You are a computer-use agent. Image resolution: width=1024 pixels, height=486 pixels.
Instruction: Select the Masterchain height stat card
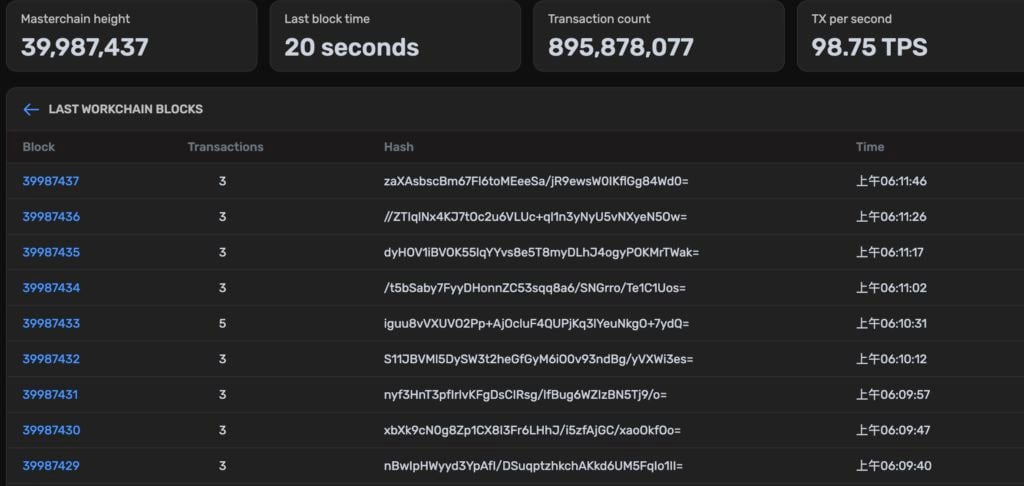[131, 36]
